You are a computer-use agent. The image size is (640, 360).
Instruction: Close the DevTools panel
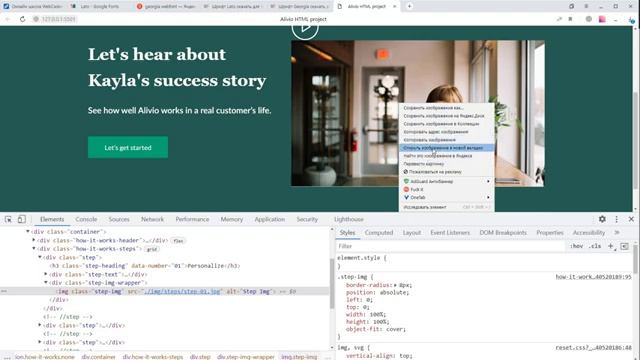coord(631,219)
